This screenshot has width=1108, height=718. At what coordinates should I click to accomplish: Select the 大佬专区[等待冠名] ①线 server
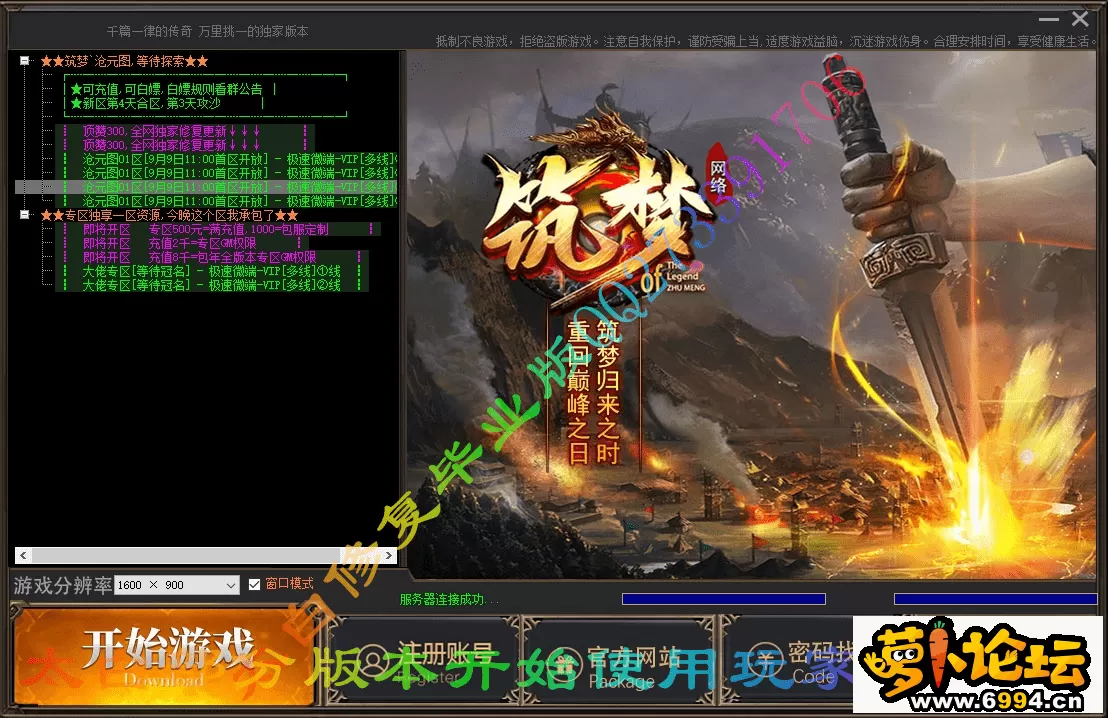(212, 271)
